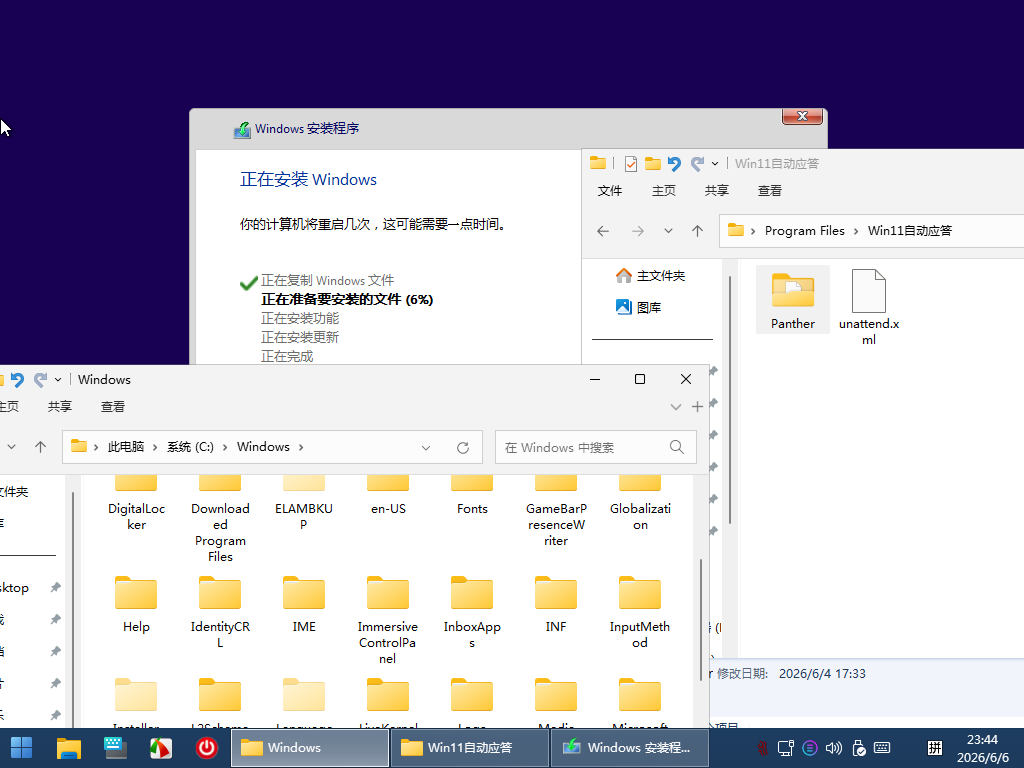Click Program Files in the breadcrumb path
The height and width of the screenshot is (768, 1024).
[805, 231]
